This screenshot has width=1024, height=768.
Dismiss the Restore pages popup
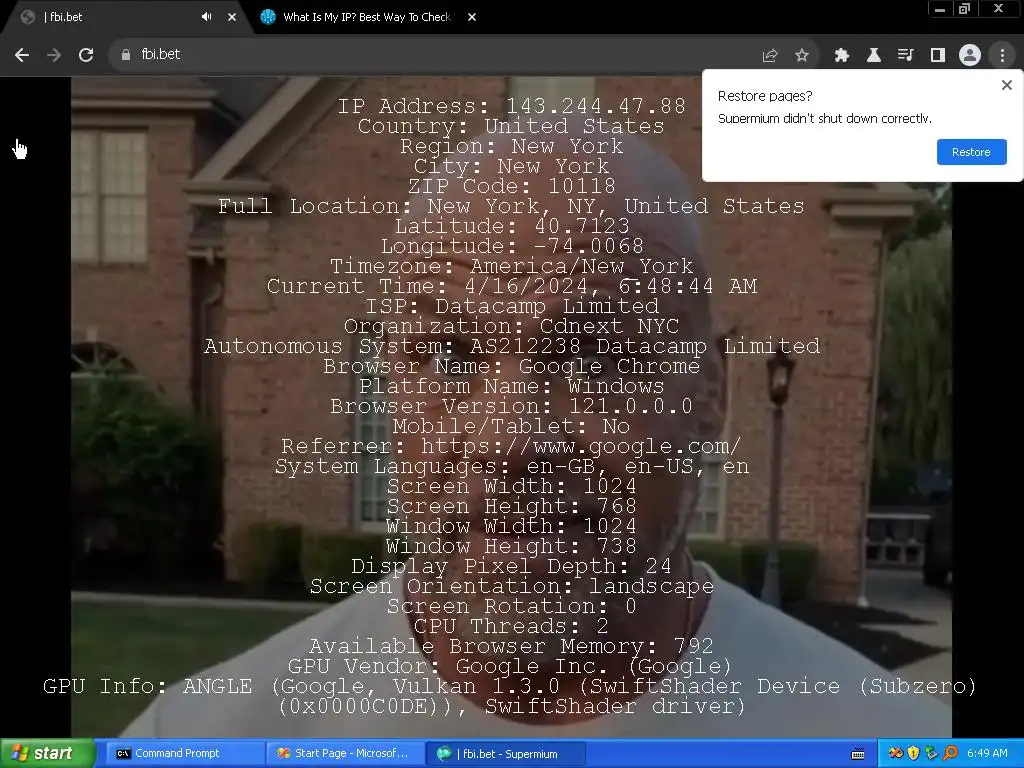pos(1006,85)
